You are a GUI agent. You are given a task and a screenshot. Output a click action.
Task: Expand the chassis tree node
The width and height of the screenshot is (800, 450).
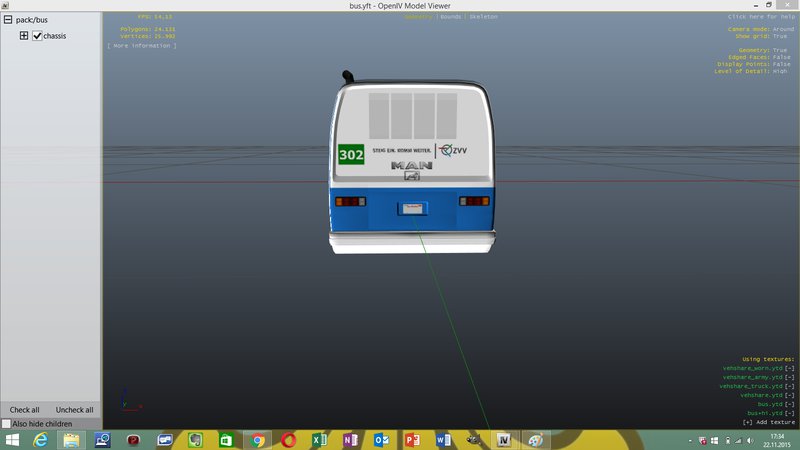[x=24, y=36]
